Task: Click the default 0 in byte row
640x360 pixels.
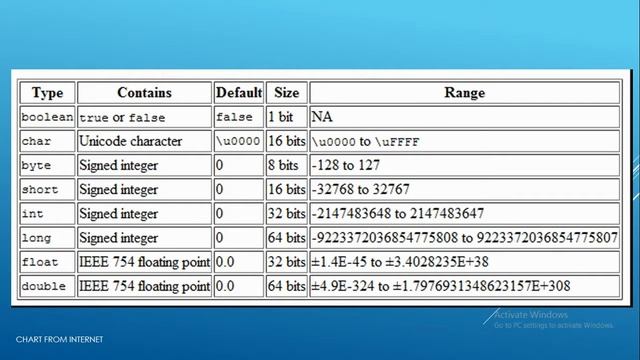Action: pos(239,165)
